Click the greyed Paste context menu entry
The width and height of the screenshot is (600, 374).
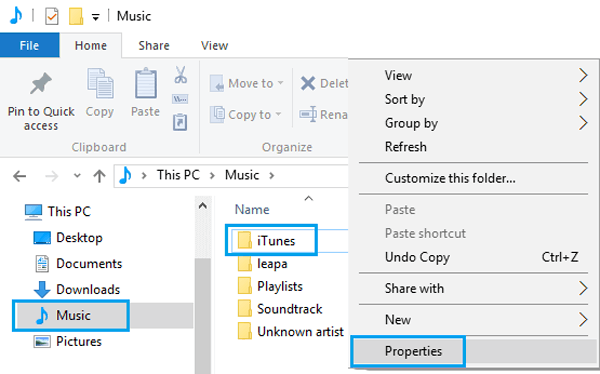coord(474,210)
